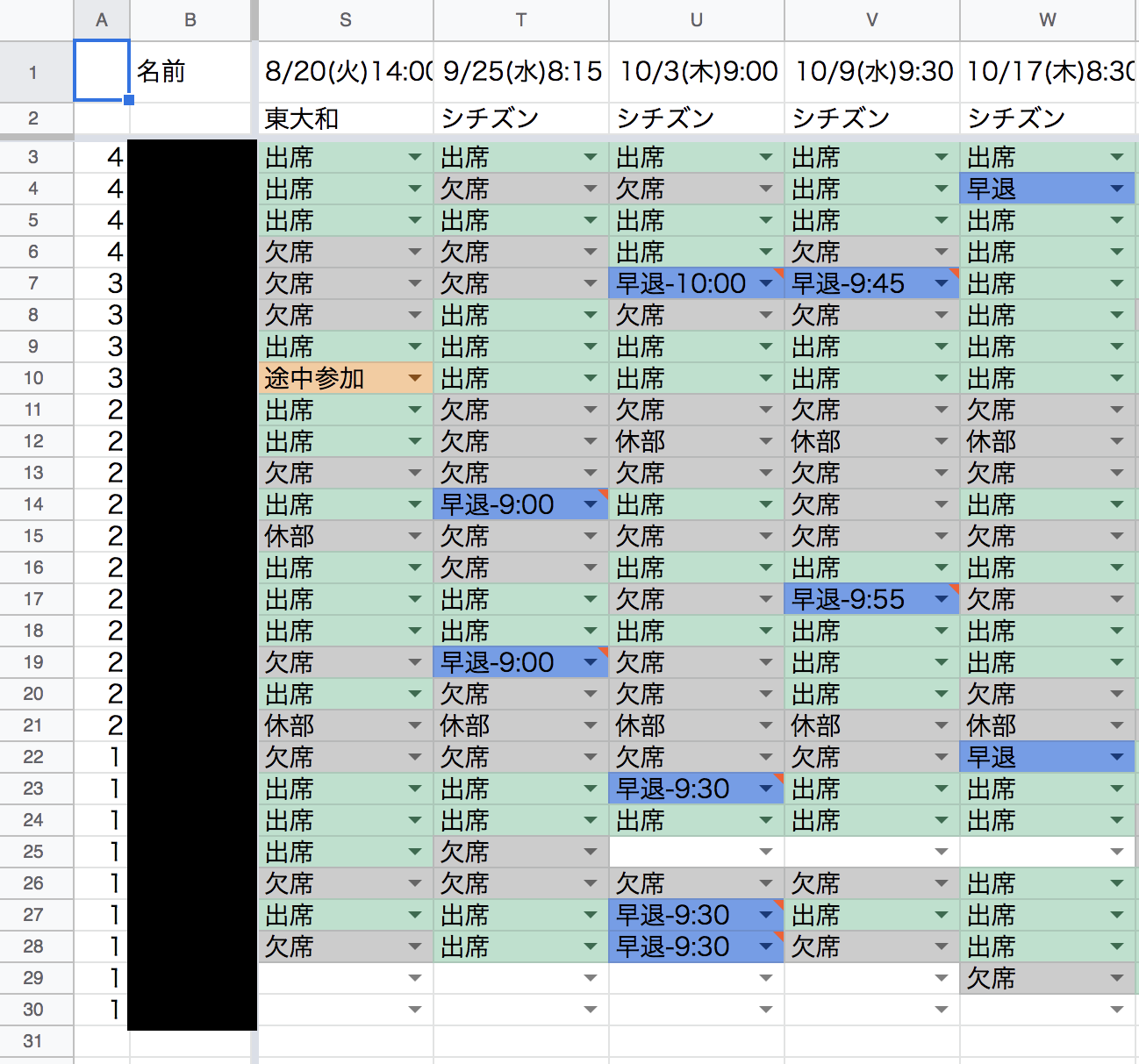Open the dropdown on the 早退-9:55 cell
Image resolution: width=1139 pixels, height=1064 pixels.
tap(942, 599)
